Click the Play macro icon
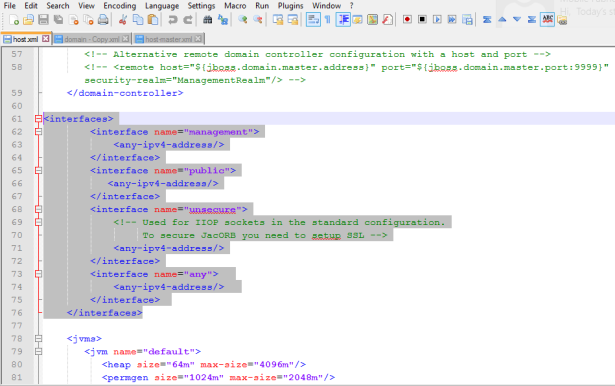The height and width of the screenshot is (386, 615). point(437,19)
